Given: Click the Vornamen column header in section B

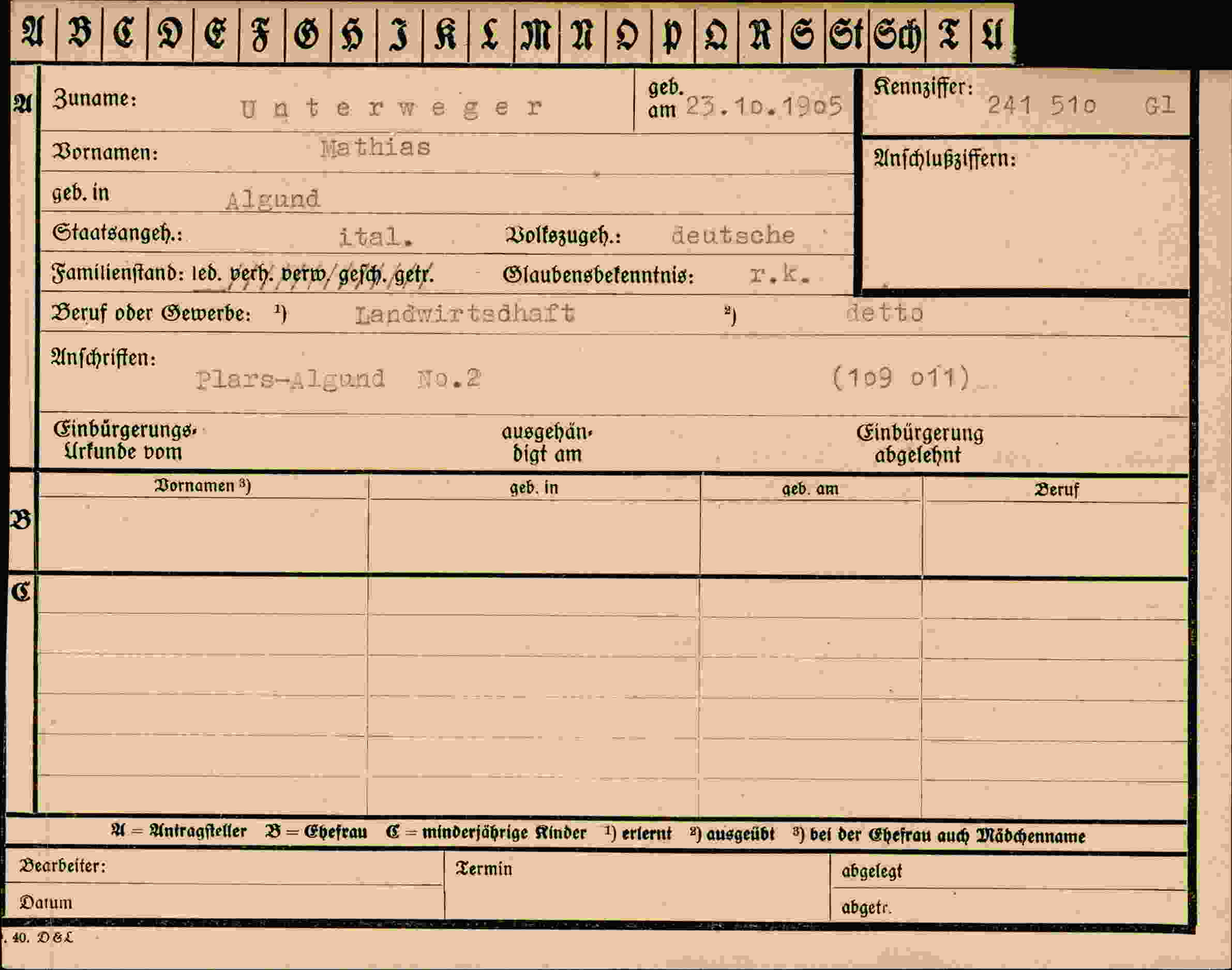Looking at the screenshot, I should [x=203, y=486].
